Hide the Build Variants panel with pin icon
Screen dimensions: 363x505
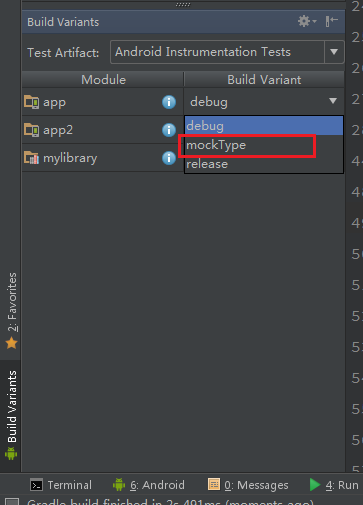(x=332, y=21)
